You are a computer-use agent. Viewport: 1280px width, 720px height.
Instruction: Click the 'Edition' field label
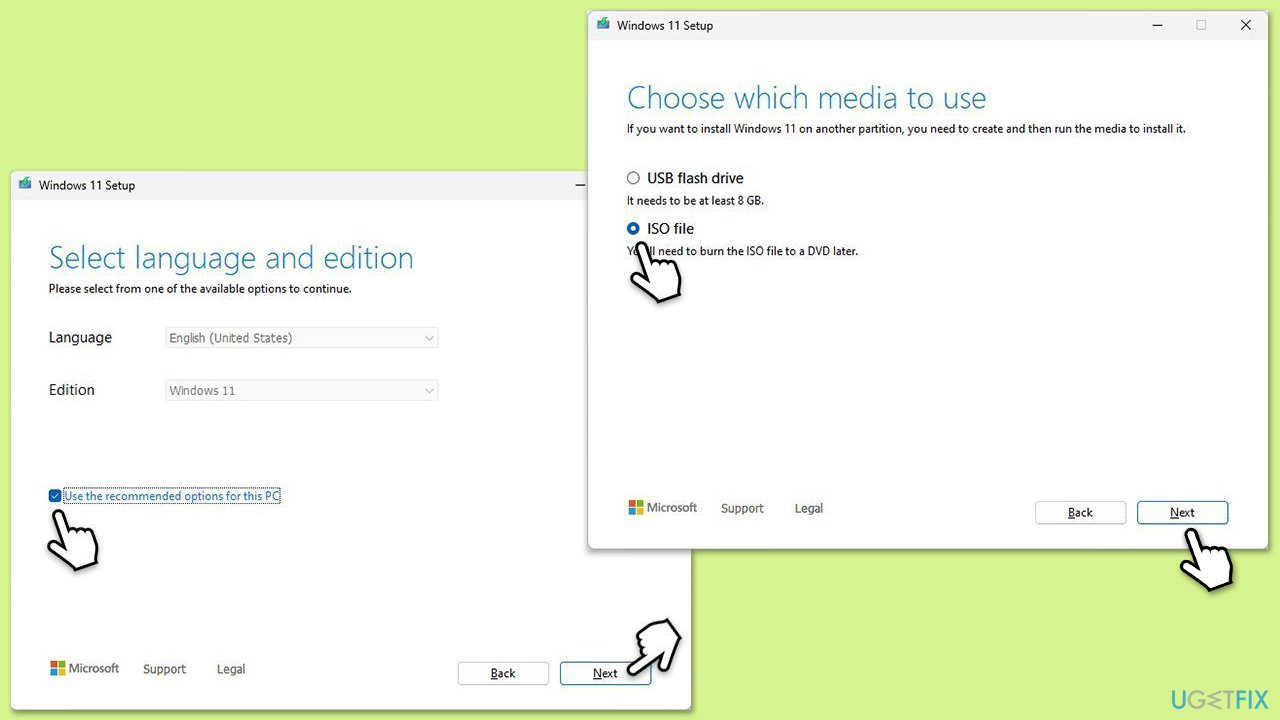[x=72, y=390]
